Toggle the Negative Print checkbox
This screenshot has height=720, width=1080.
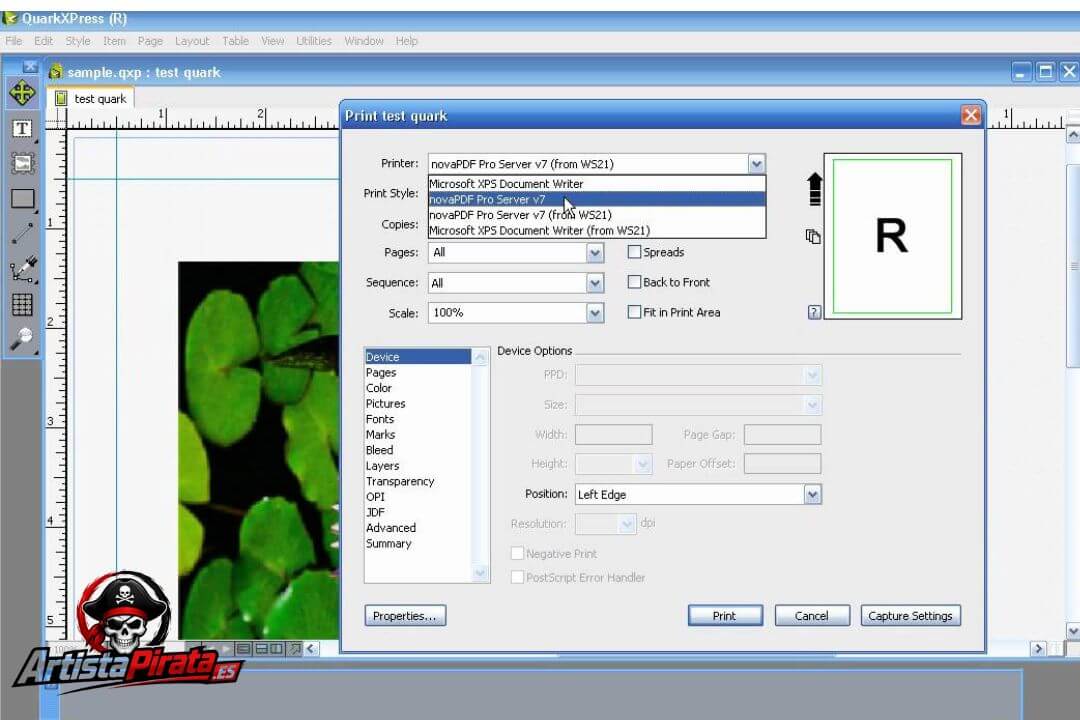[517, 553]
